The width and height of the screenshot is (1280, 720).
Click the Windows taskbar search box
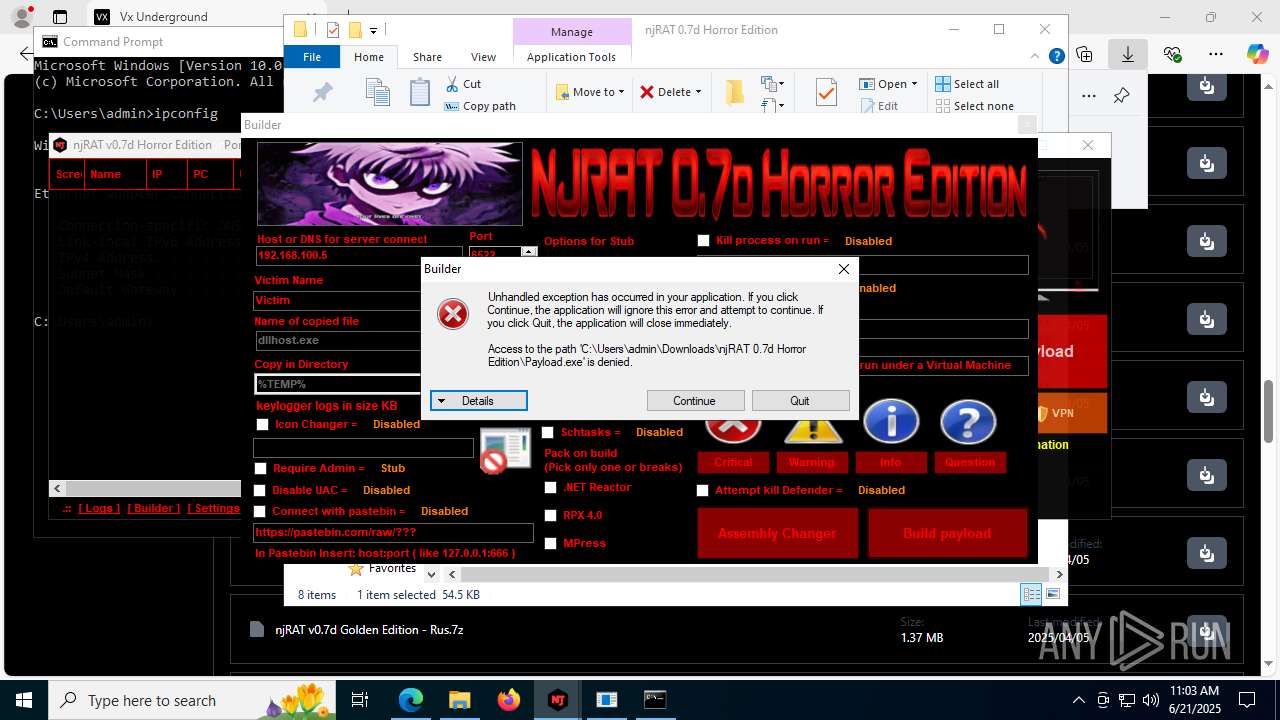(x=193, y=700)
